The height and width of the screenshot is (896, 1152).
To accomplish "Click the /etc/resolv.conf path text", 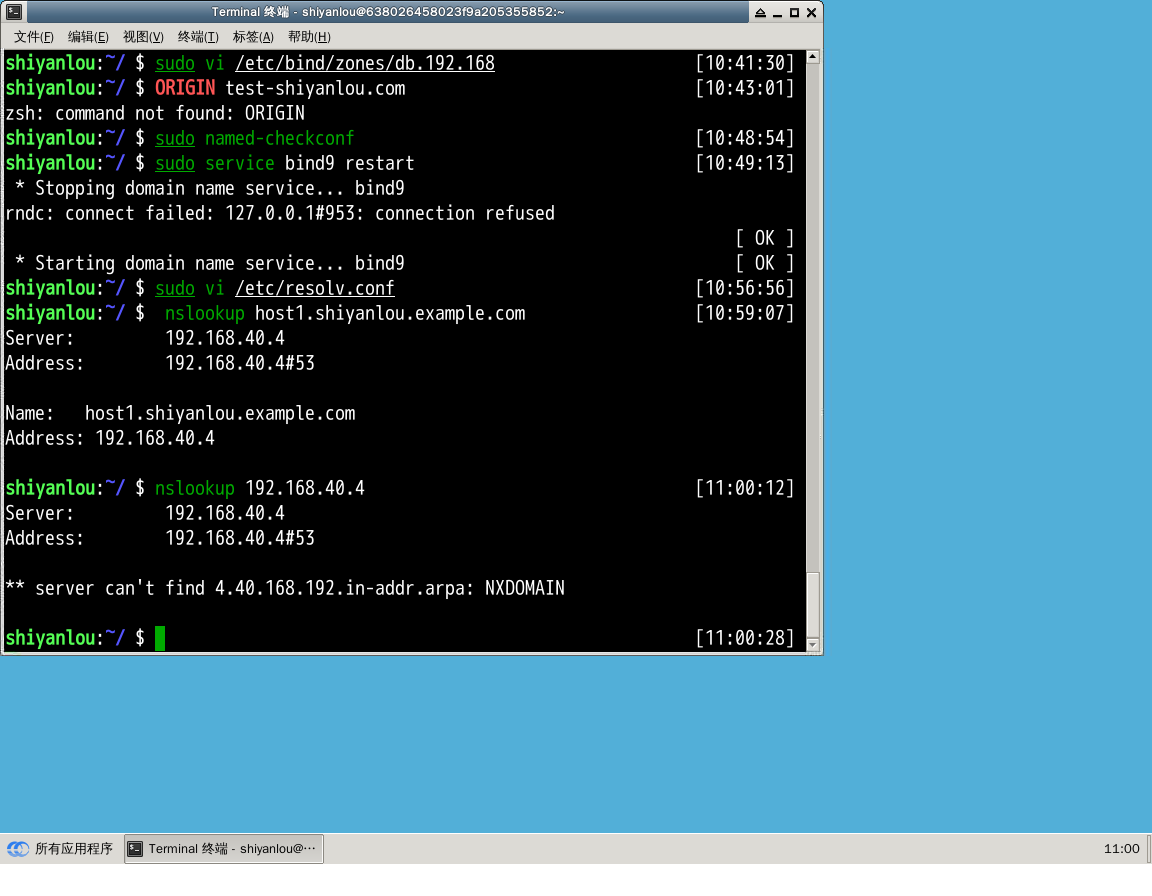I will [315, 288].
